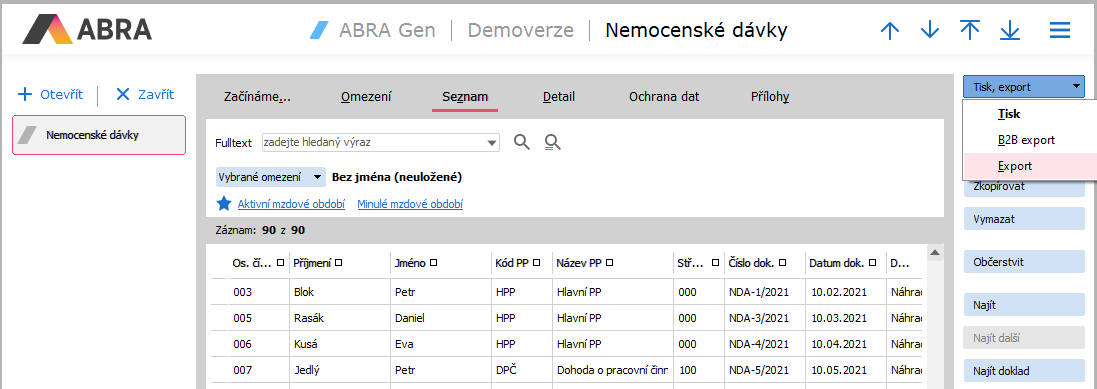The height and width of the screenshot is (389, 1097).
Task: Click the down arrow navigation icon
Action: tap(930, 31)
